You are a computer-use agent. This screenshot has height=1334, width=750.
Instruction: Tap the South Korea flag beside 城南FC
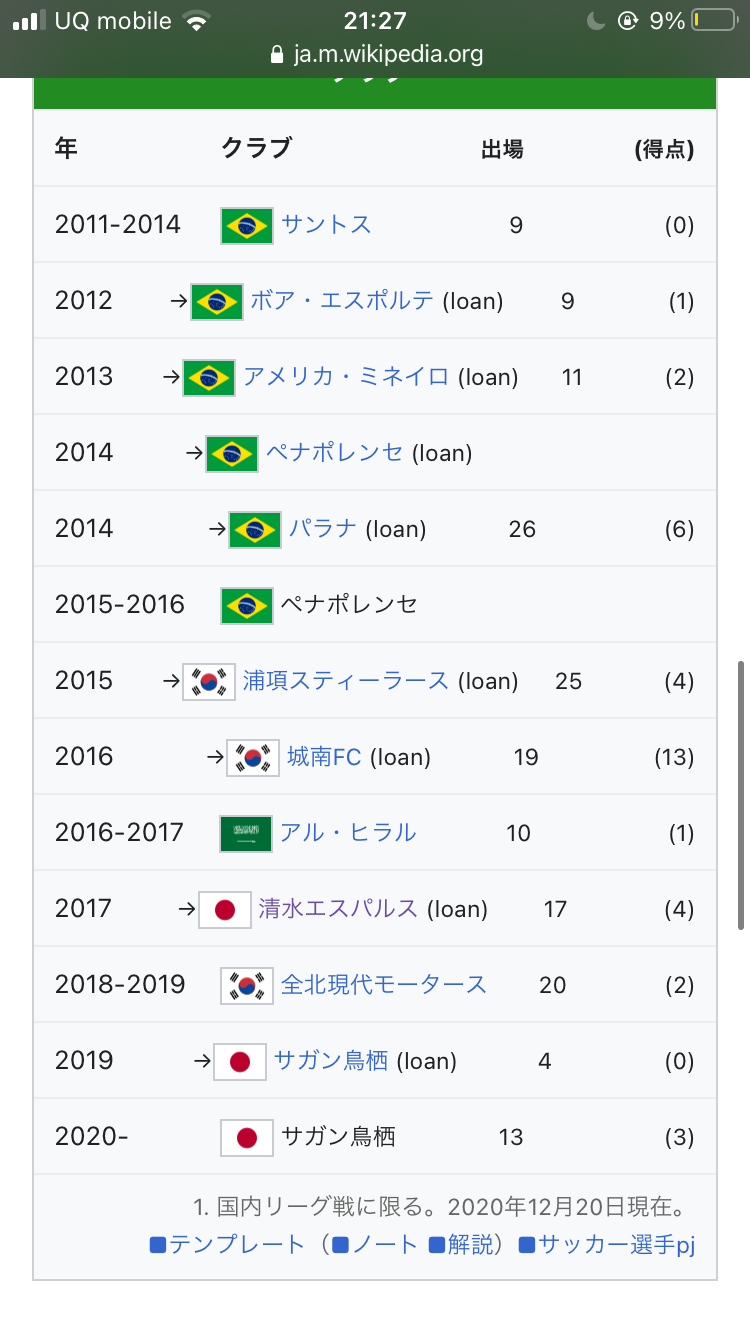click(x=253, y=757)
